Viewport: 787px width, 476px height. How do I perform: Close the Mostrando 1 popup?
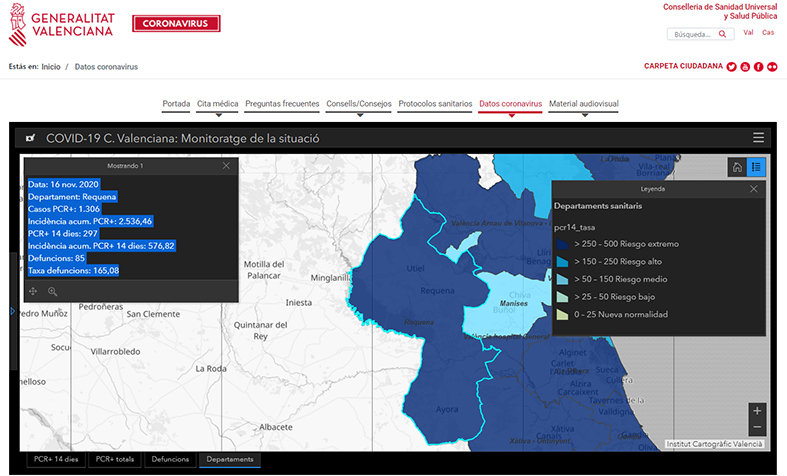tap(226, 165)
